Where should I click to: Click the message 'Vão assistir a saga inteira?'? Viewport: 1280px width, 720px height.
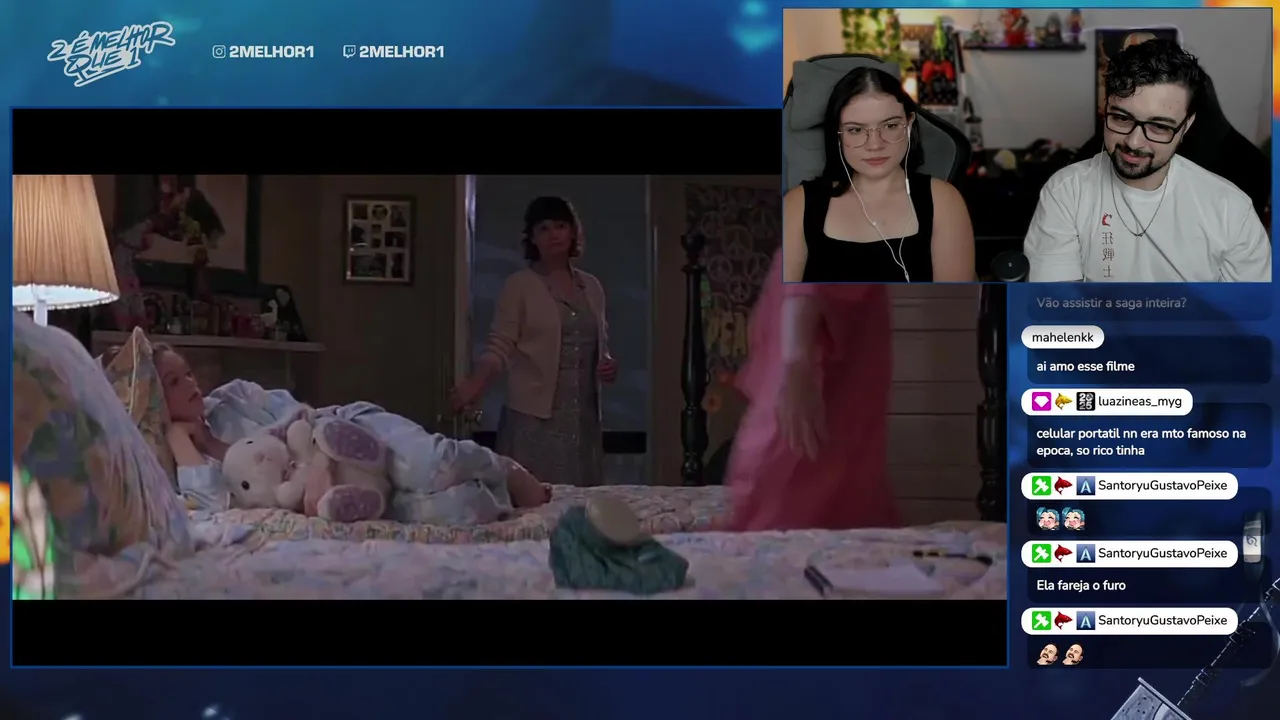(1111, 303)
